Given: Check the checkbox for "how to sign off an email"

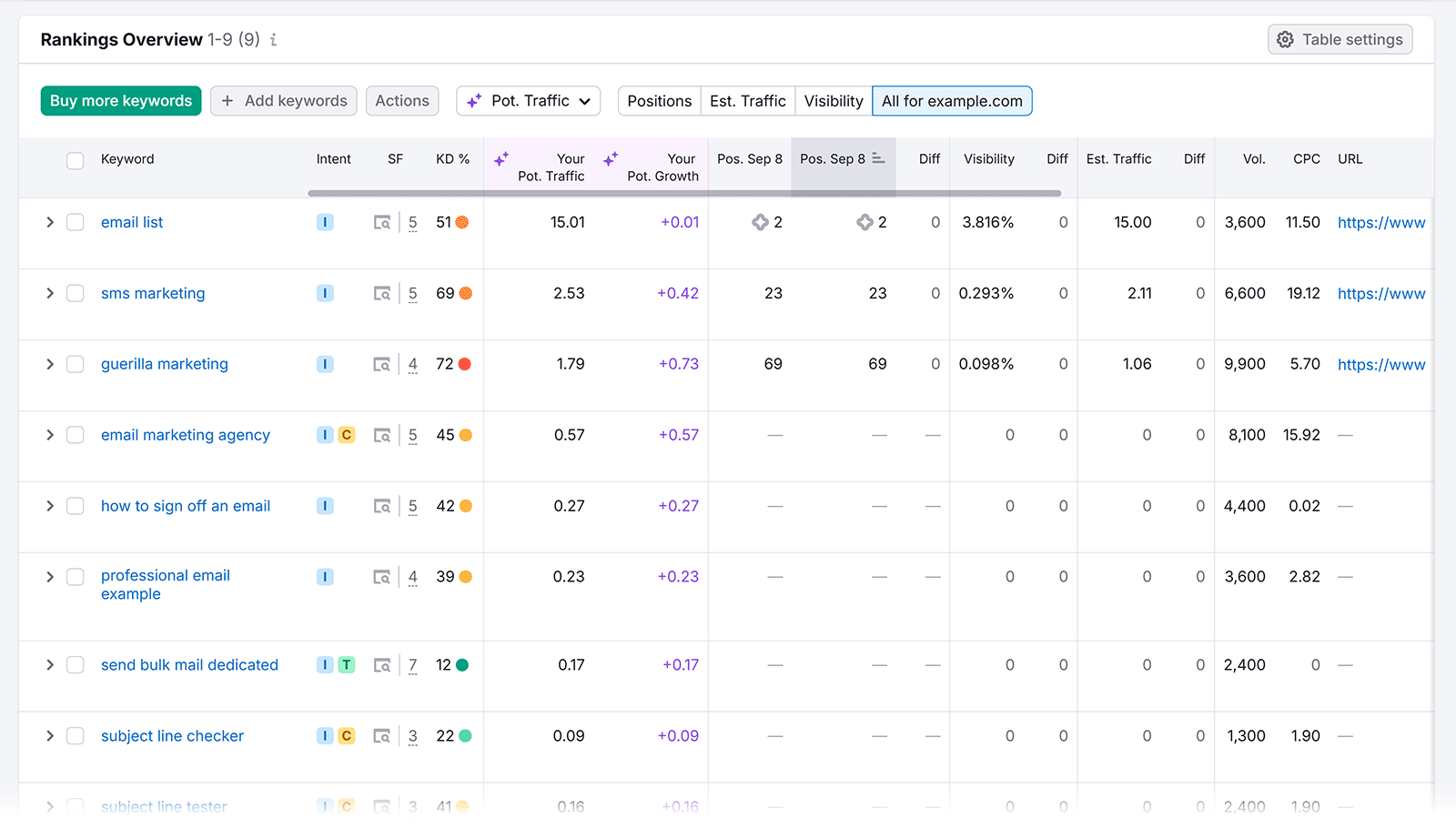Looking at the screenshot, I should (x=76, y=506).
